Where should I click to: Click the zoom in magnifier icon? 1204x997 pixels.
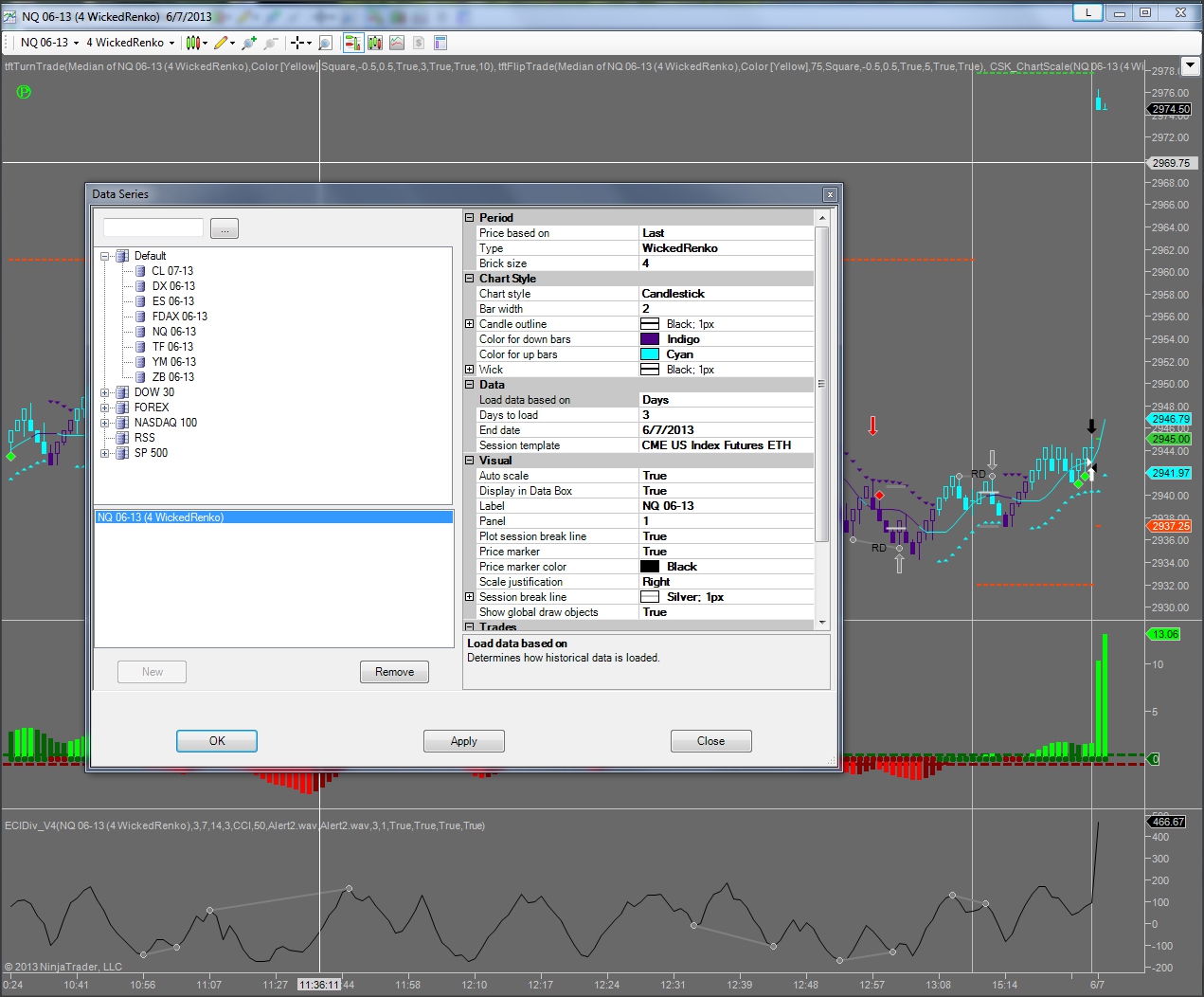[x=249, y=43]
